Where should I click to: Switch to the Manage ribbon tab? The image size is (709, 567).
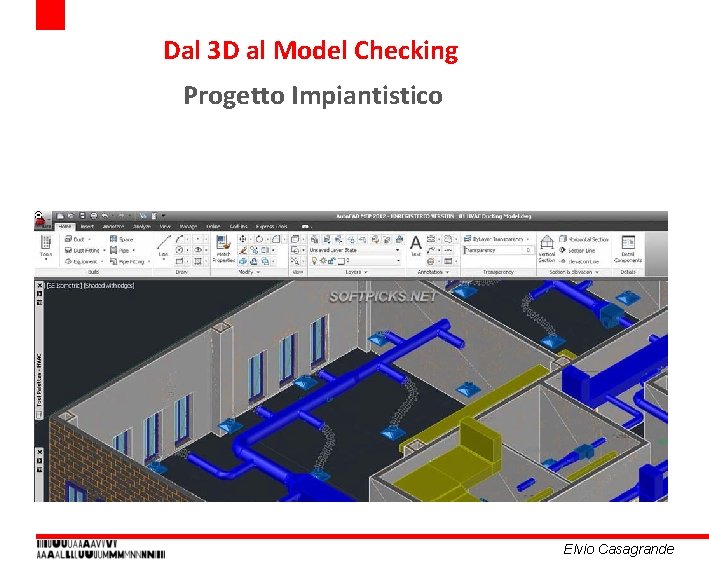coord(188,226)
